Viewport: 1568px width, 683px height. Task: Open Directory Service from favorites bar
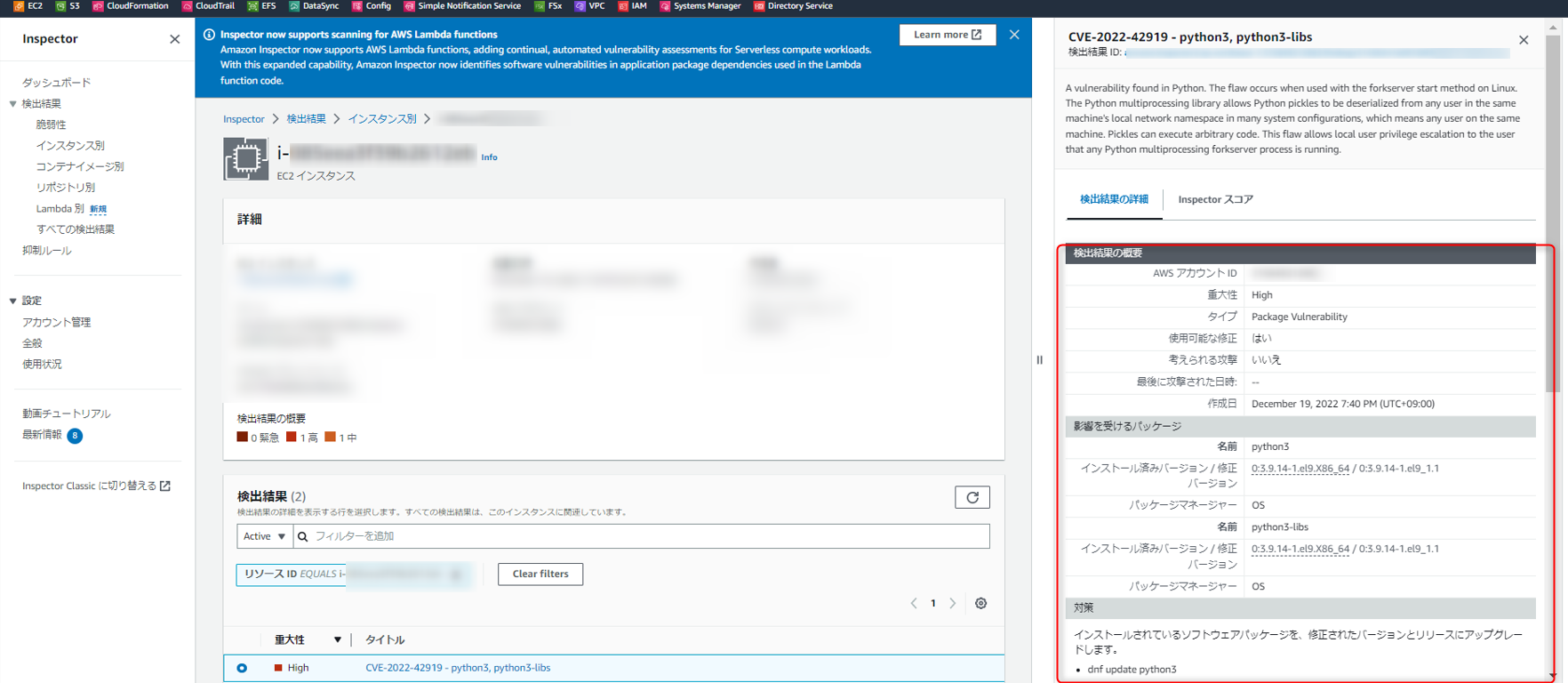793,6
